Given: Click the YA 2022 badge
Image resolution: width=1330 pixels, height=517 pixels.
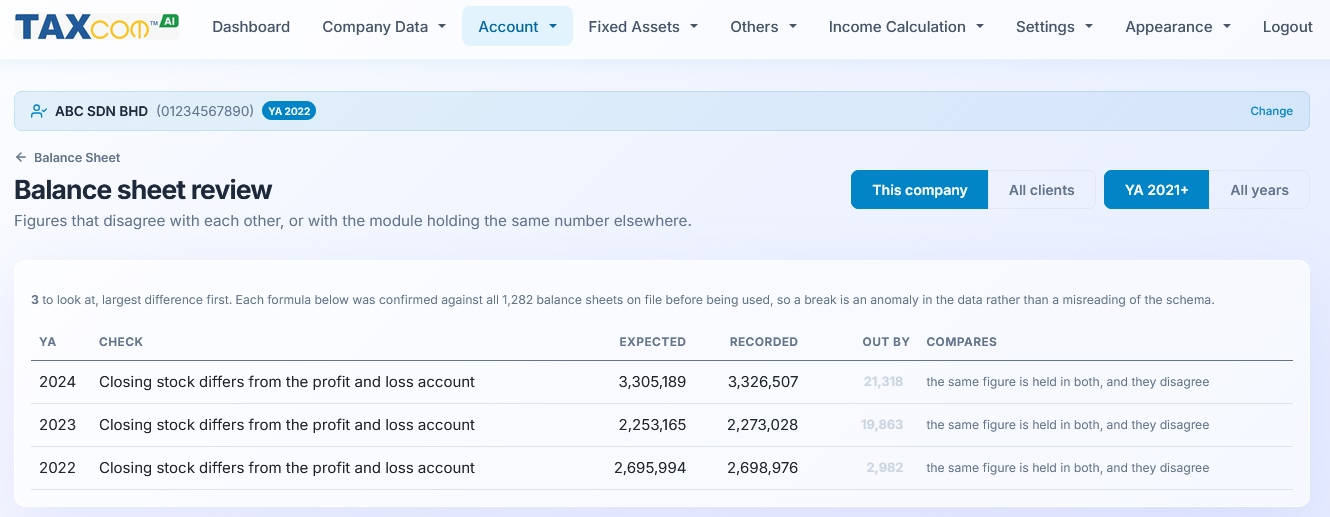Looking at the screenshot, I should (289, 111).
